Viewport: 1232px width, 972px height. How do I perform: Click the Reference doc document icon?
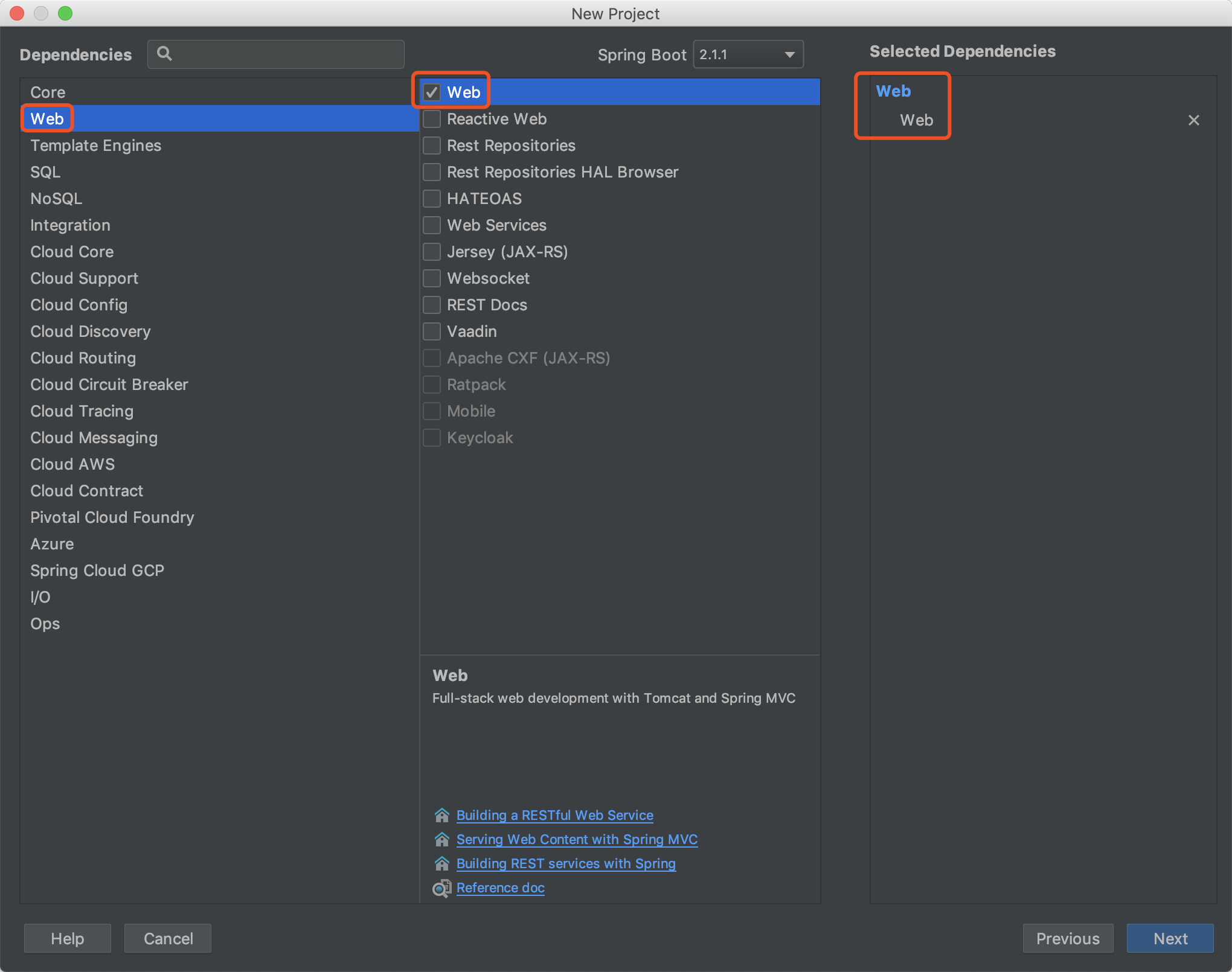click(x=441, y=888)
